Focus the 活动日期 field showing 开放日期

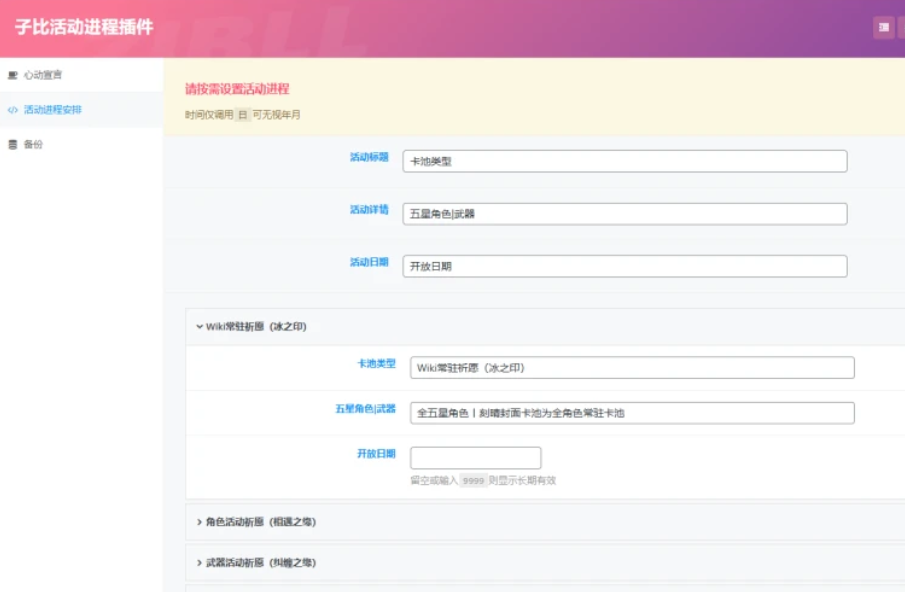click(625, 266)
